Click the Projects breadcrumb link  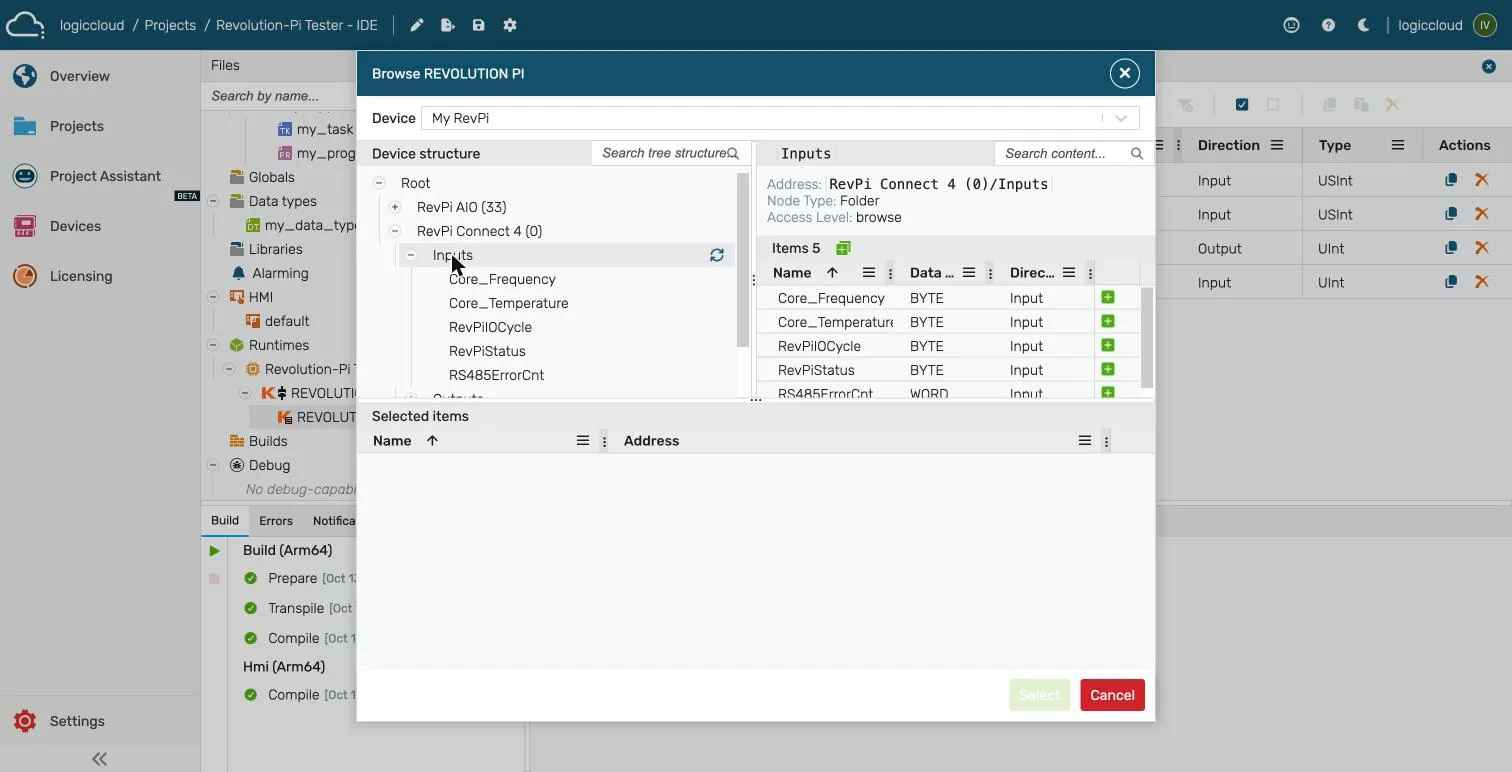(x=170, y=25)
